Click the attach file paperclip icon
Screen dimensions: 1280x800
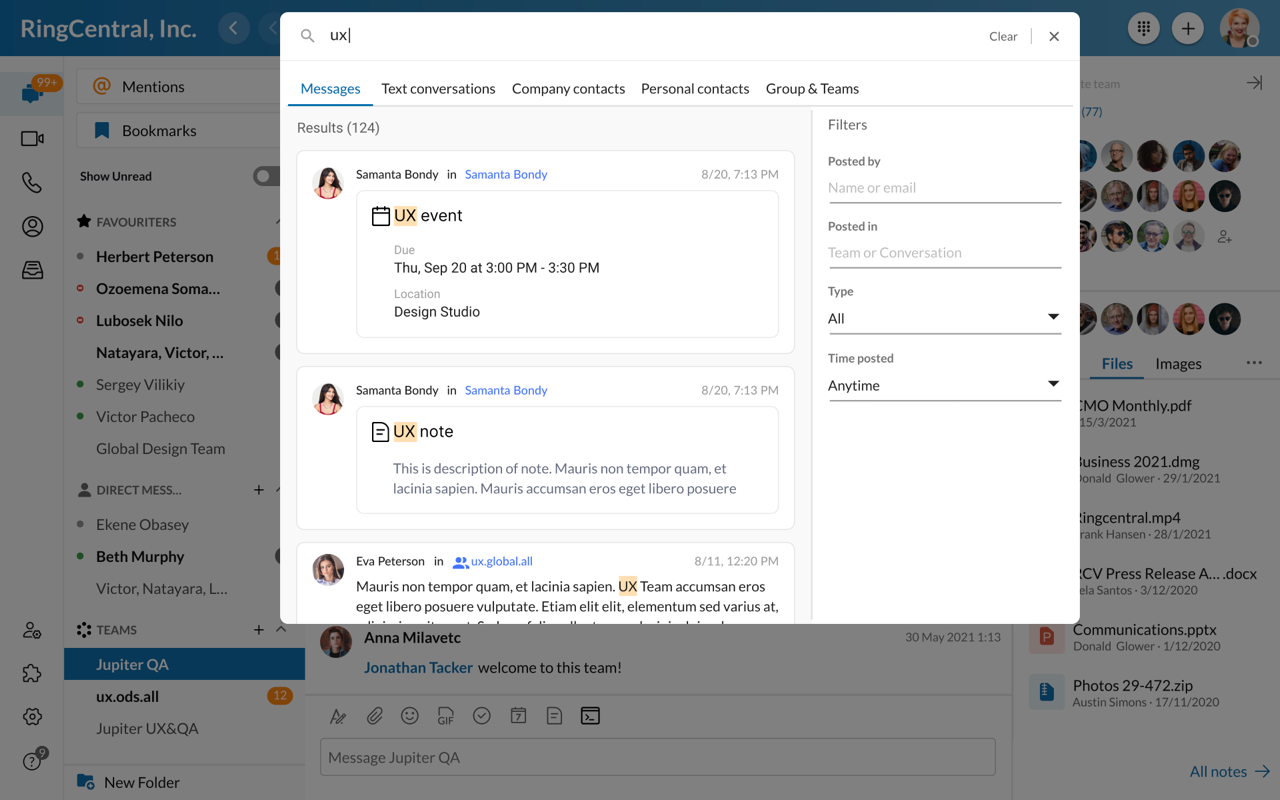tap(374, 716)
